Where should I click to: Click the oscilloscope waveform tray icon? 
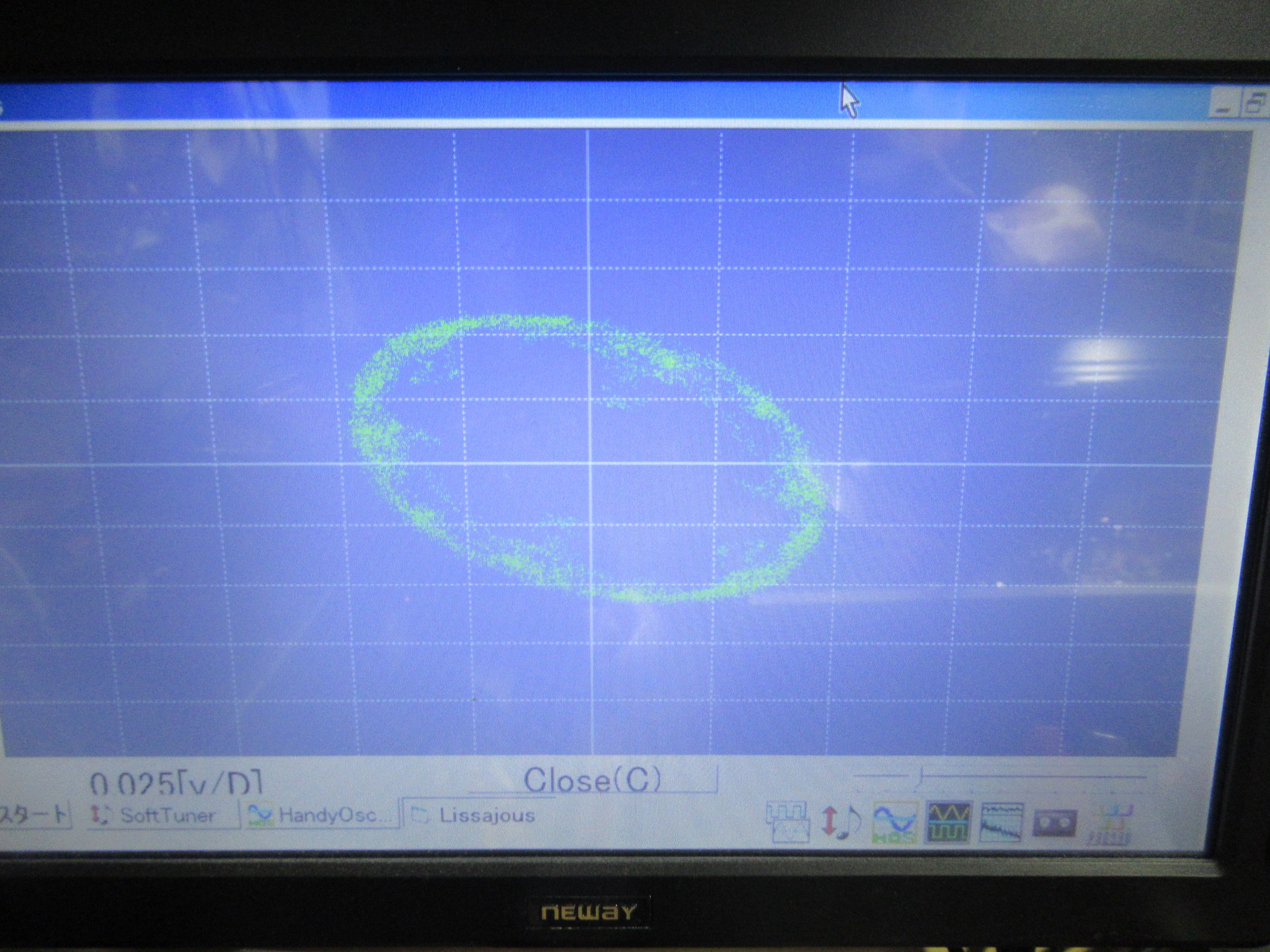pyautogui.click(x=949, y=822)
